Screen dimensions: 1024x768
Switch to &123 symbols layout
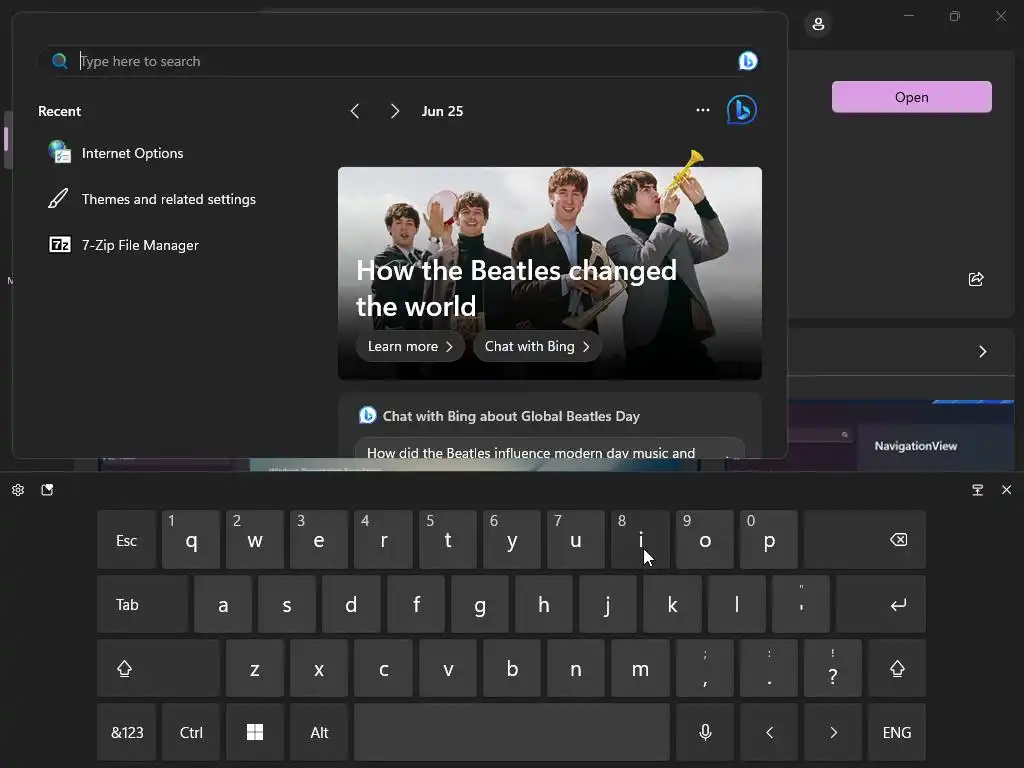tap(126, 732)
